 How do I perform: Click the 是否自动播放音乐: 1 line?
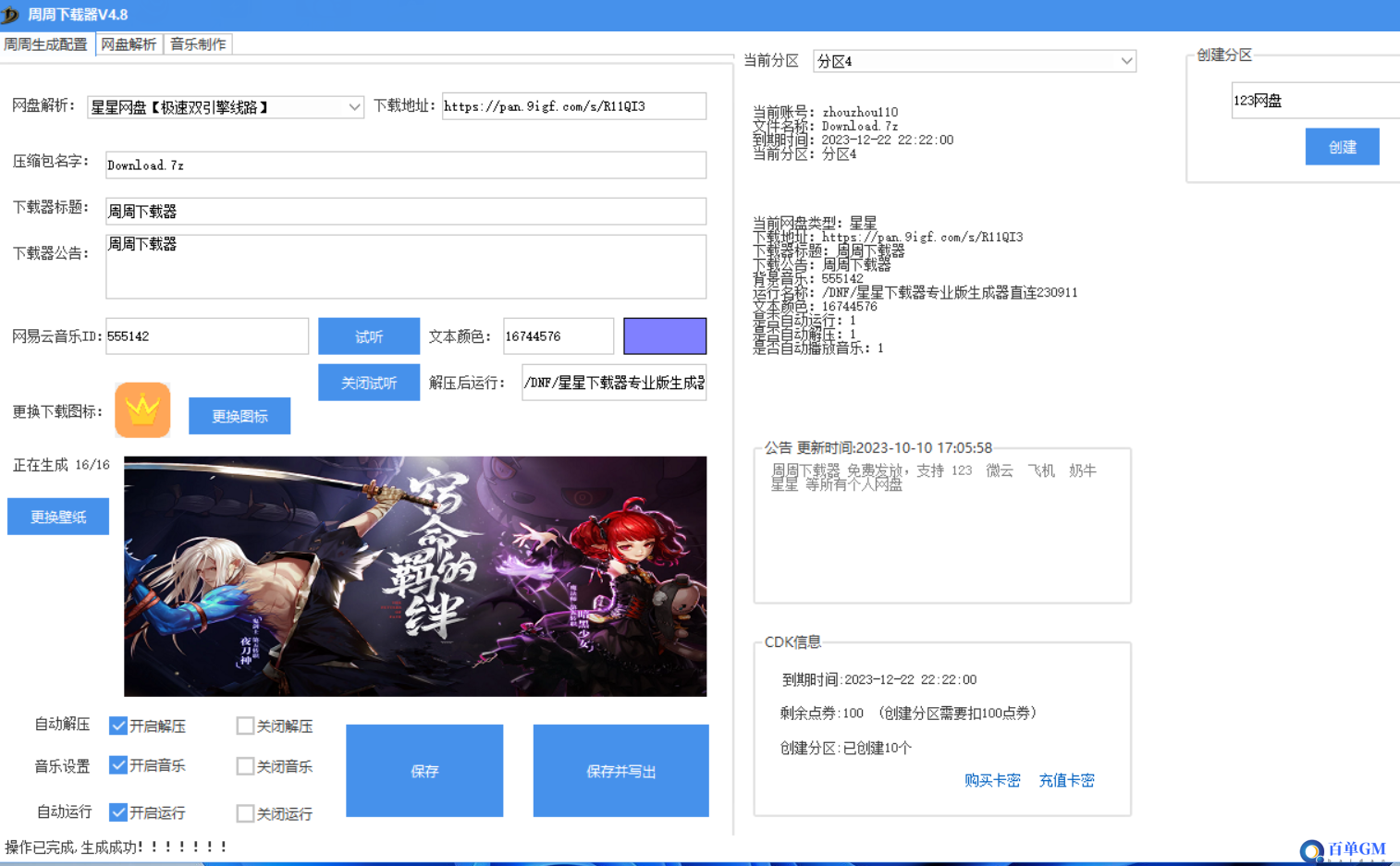[x=818, y=348]
